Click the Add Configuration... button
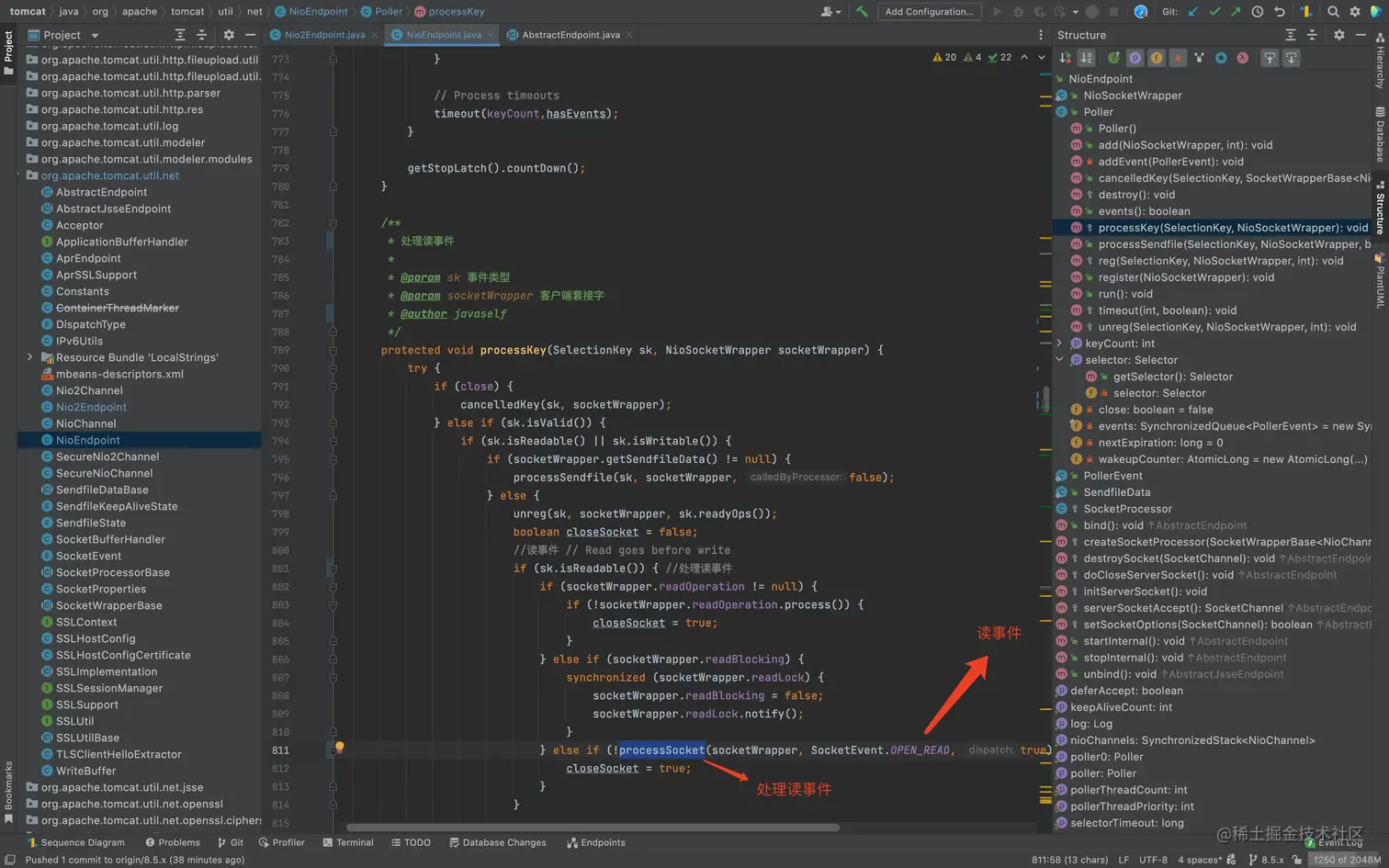Viewport: 1389px width, 868px height. tap(929, 12)
